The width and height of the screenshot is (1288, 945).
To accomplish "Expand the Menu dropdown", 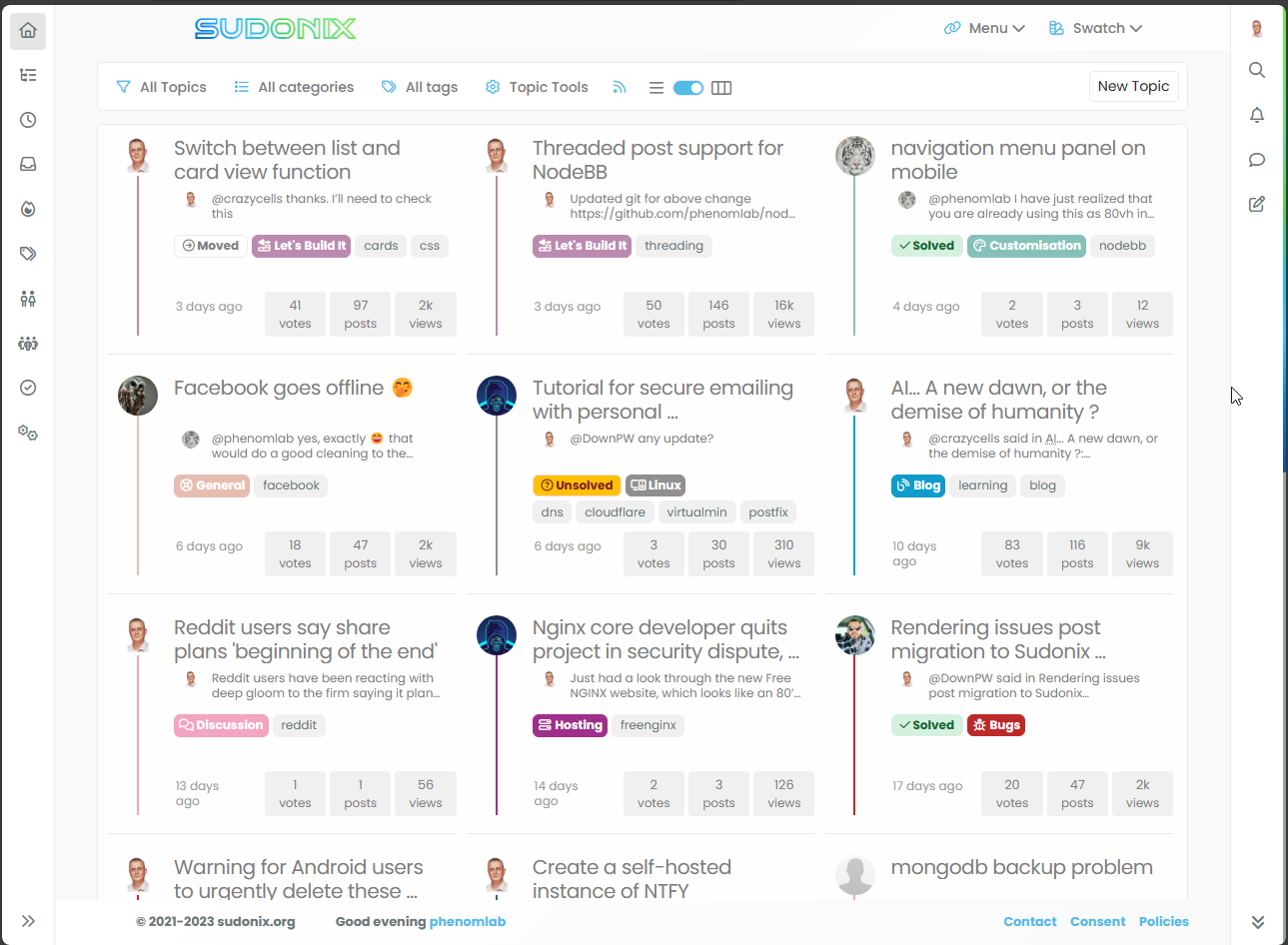I will coord(984,28).
